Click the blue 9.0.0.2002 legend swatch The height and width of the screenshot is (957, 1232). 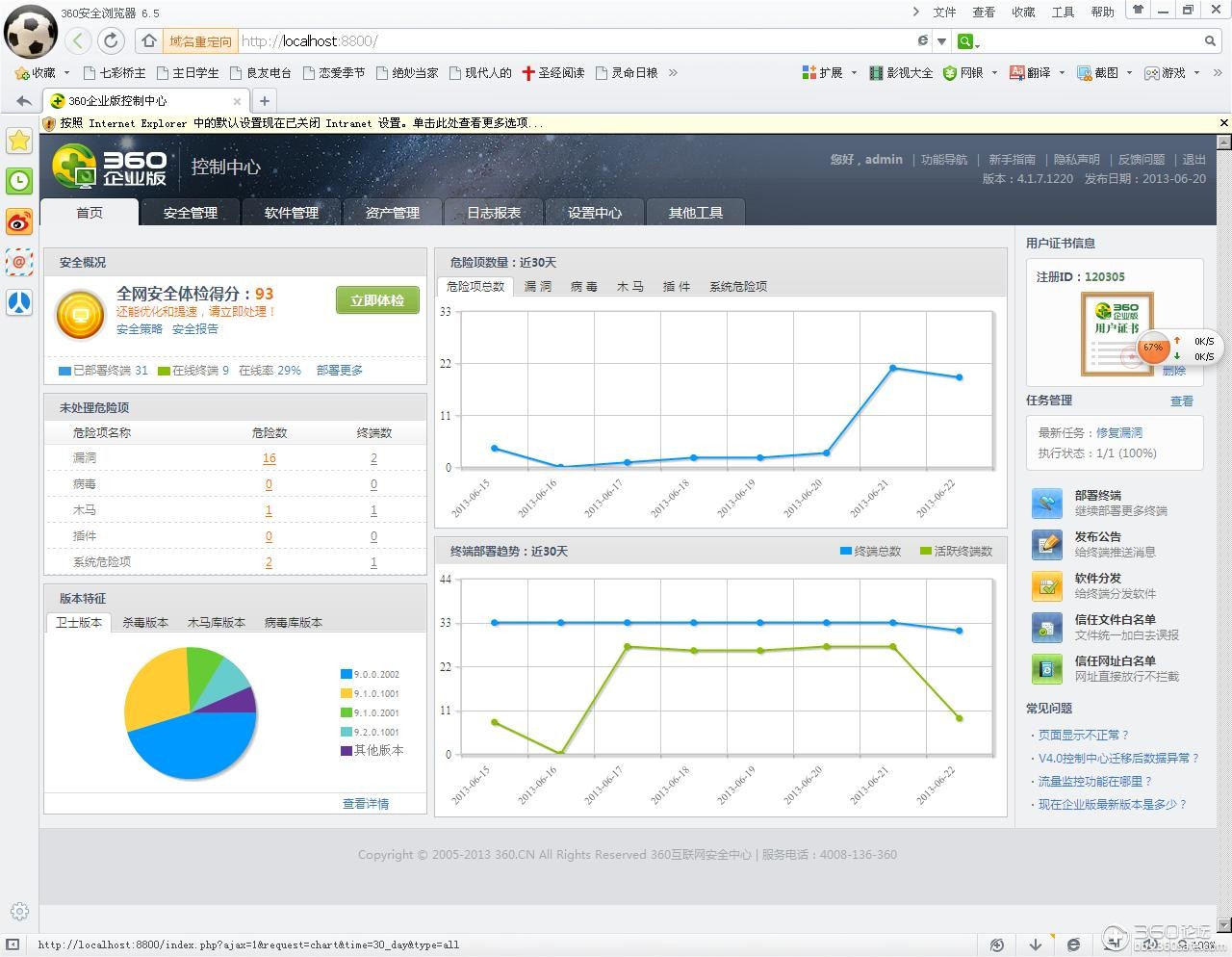pyautogui.click(x=346, y=675)
